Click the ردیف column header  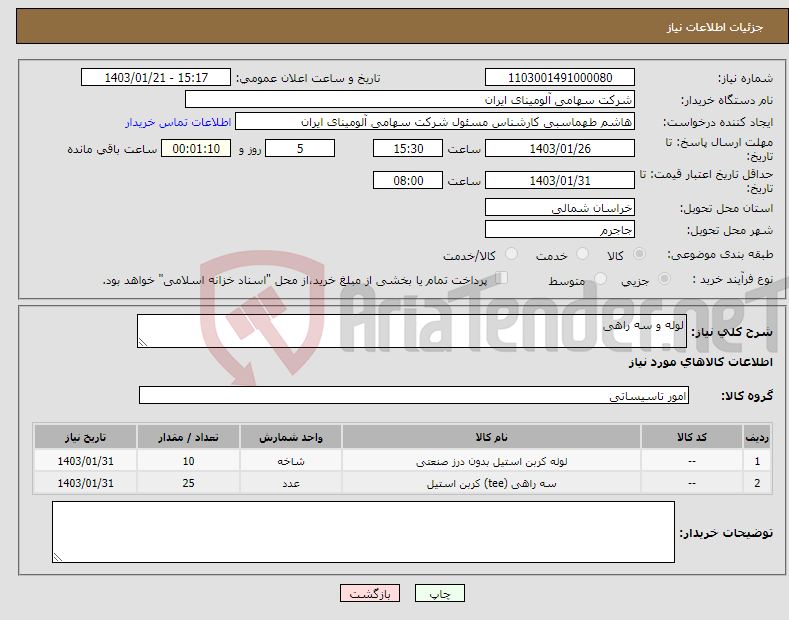[757, 437]
